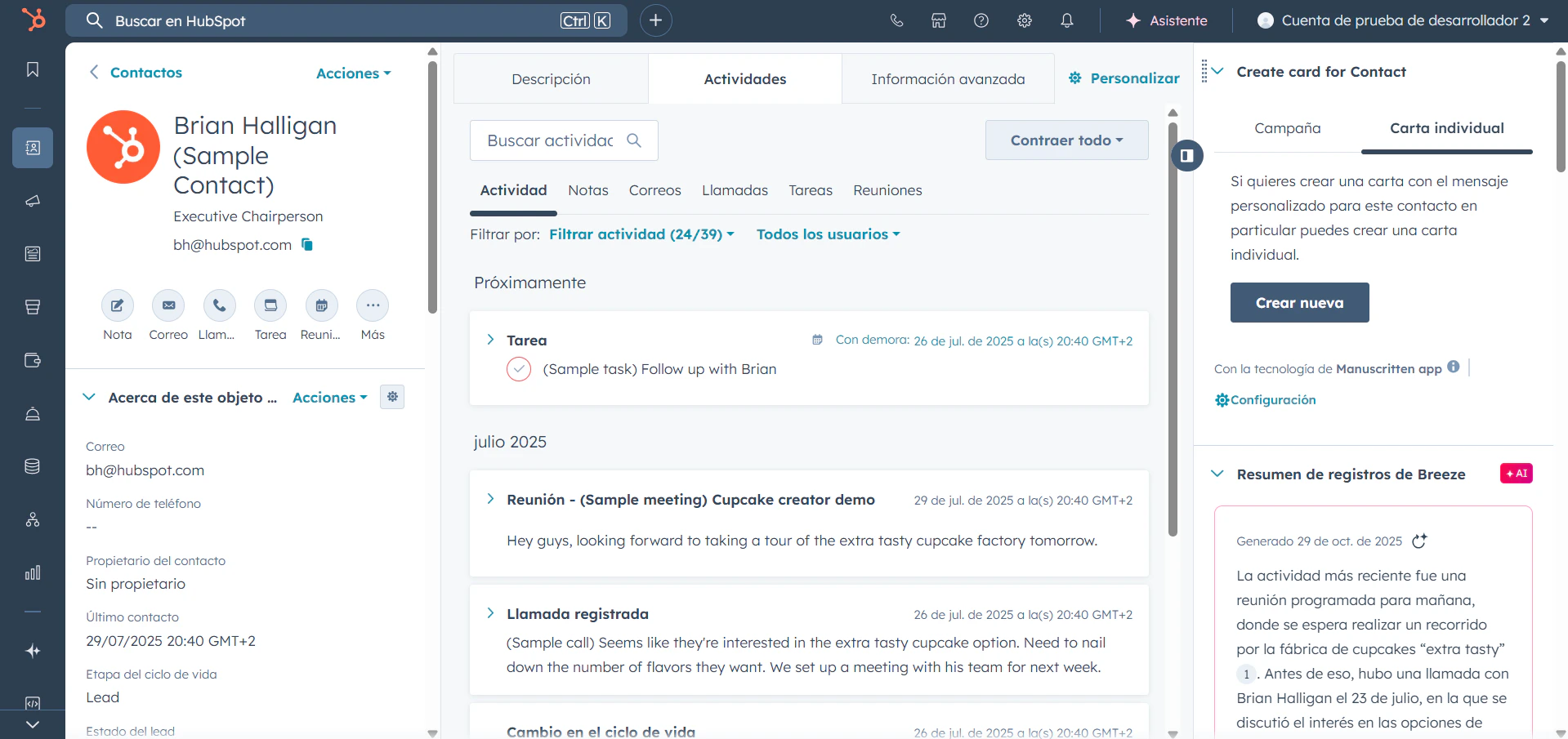
Task: Select the bookmarks icon in left sidebar
Action: [x=32, y=69]
